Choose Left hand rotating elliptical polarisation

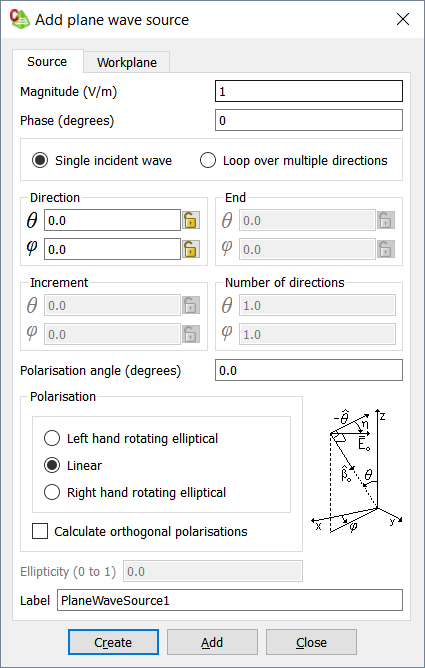(131, 438)
